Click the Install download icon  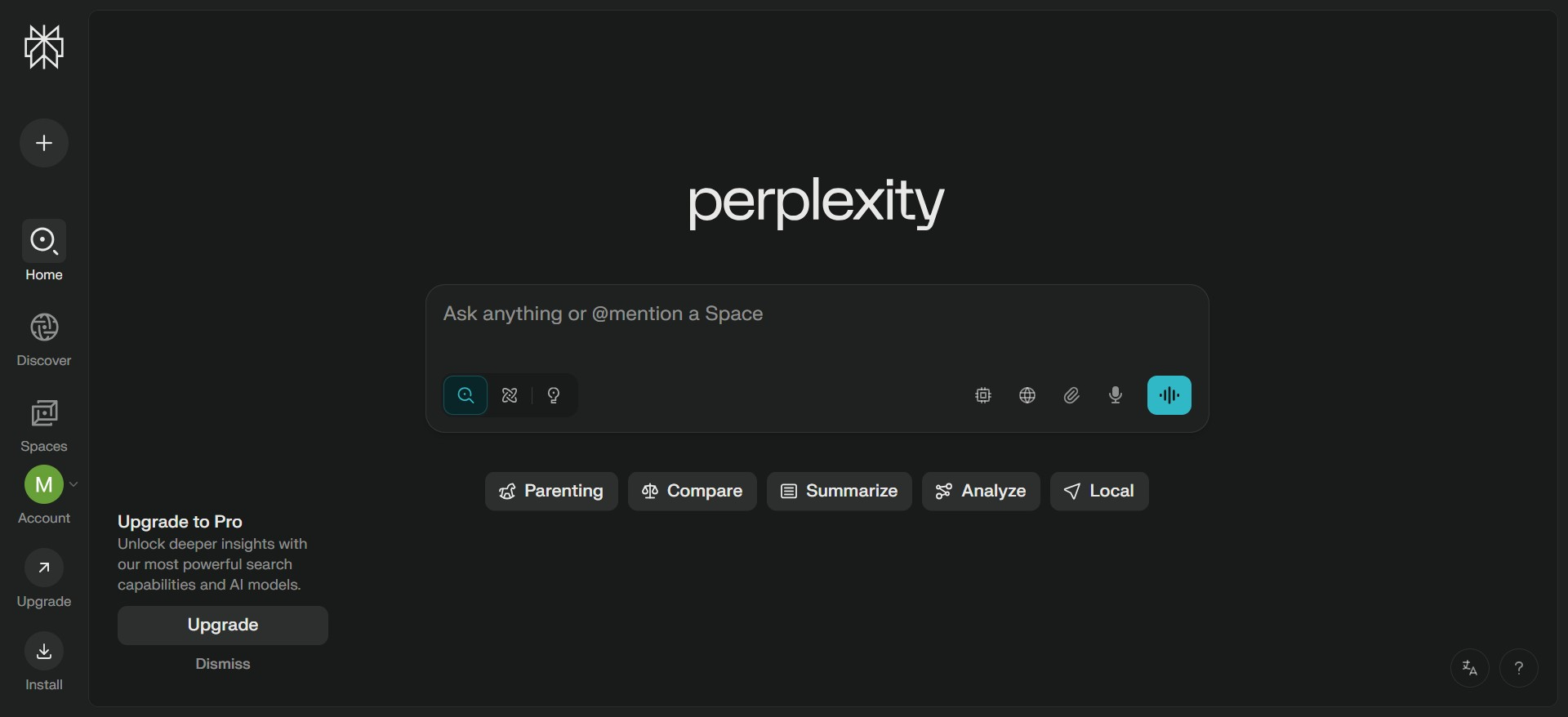44,651
